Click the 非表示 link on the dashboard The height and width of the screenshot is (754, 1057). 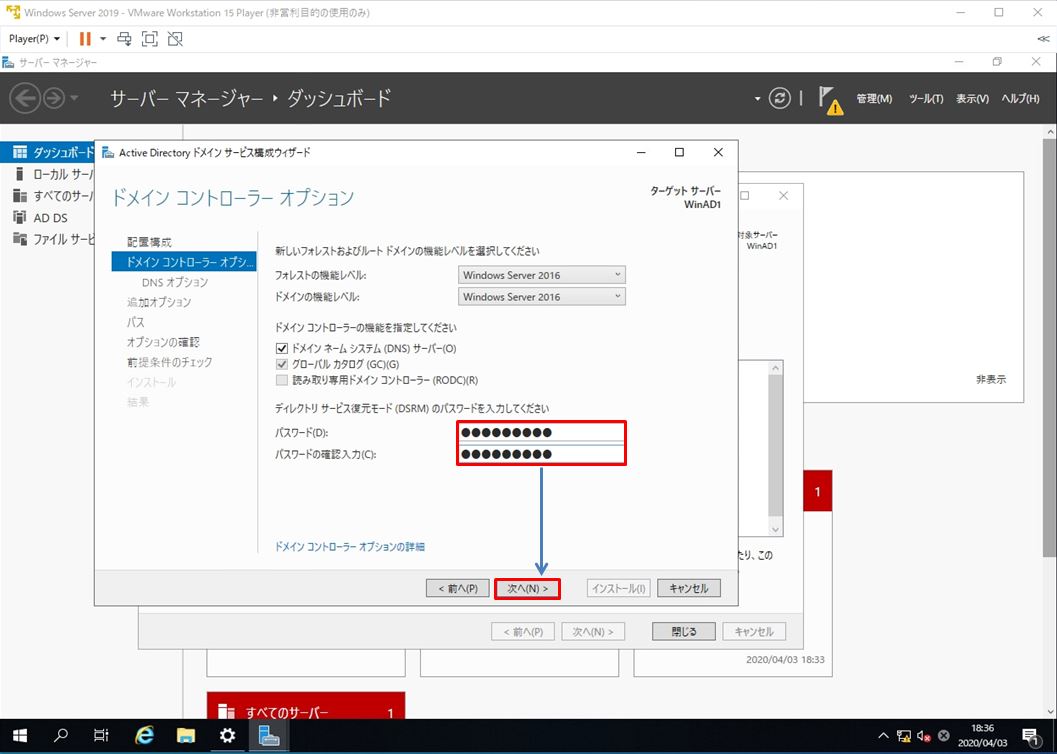coord(991,379)
